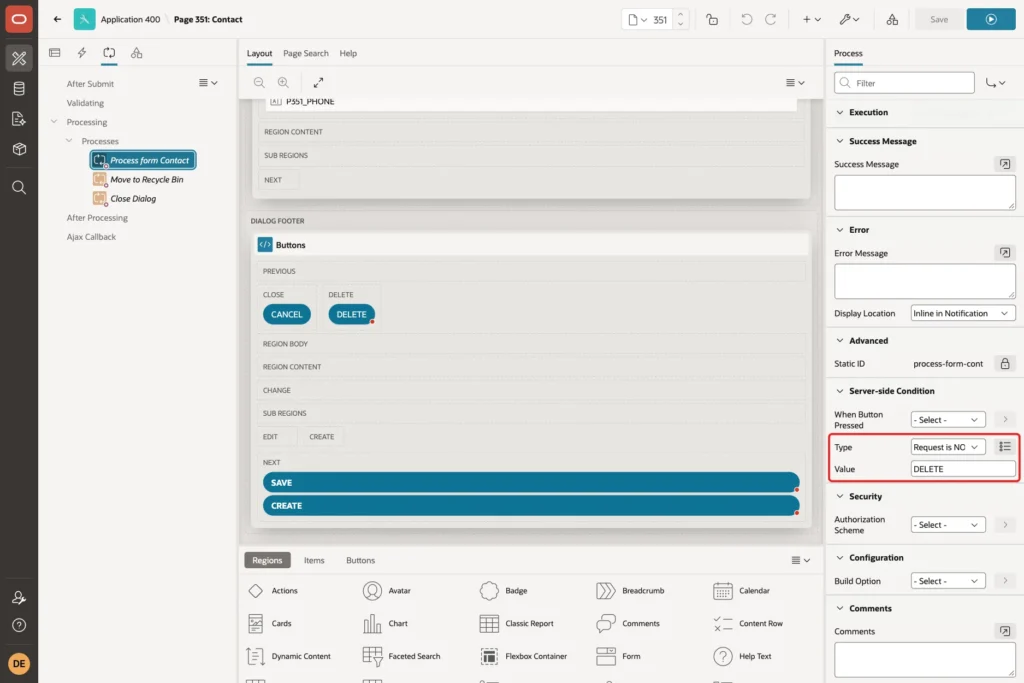Open the Authorization Scheme select list
The width and height of the screenshot is (1024, 683).
pyautogui.click(x=948, y=525)
